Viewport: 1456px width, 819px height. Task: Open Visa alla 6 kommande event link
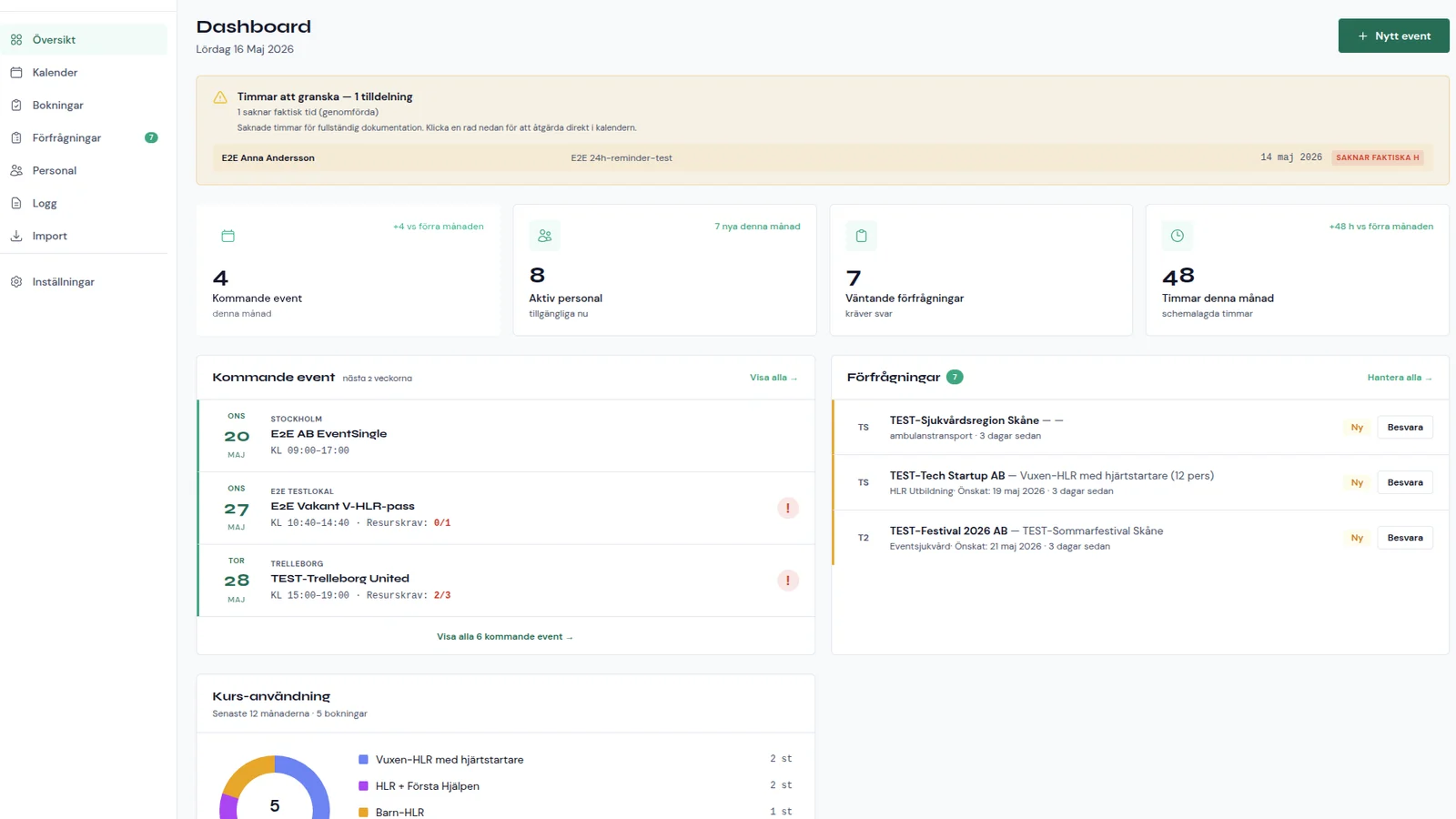[x=505, y=637]
